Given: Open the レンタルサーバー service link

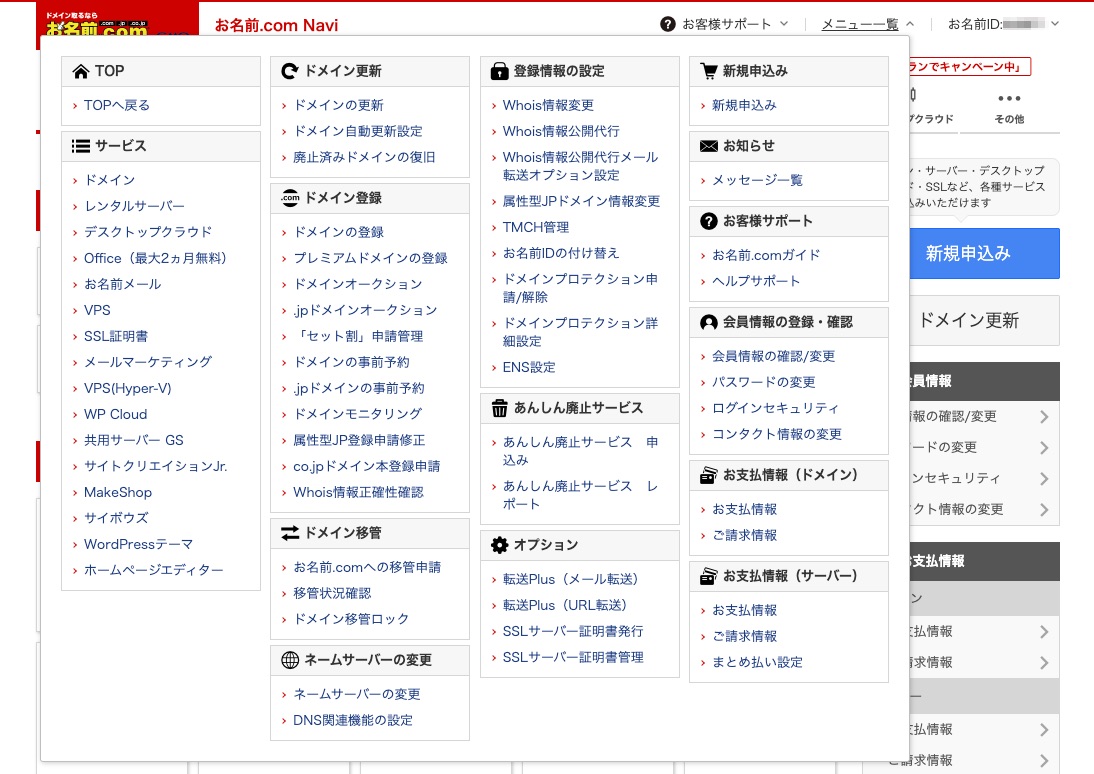Looking at the screenshot, I should (x=134, y=206).
